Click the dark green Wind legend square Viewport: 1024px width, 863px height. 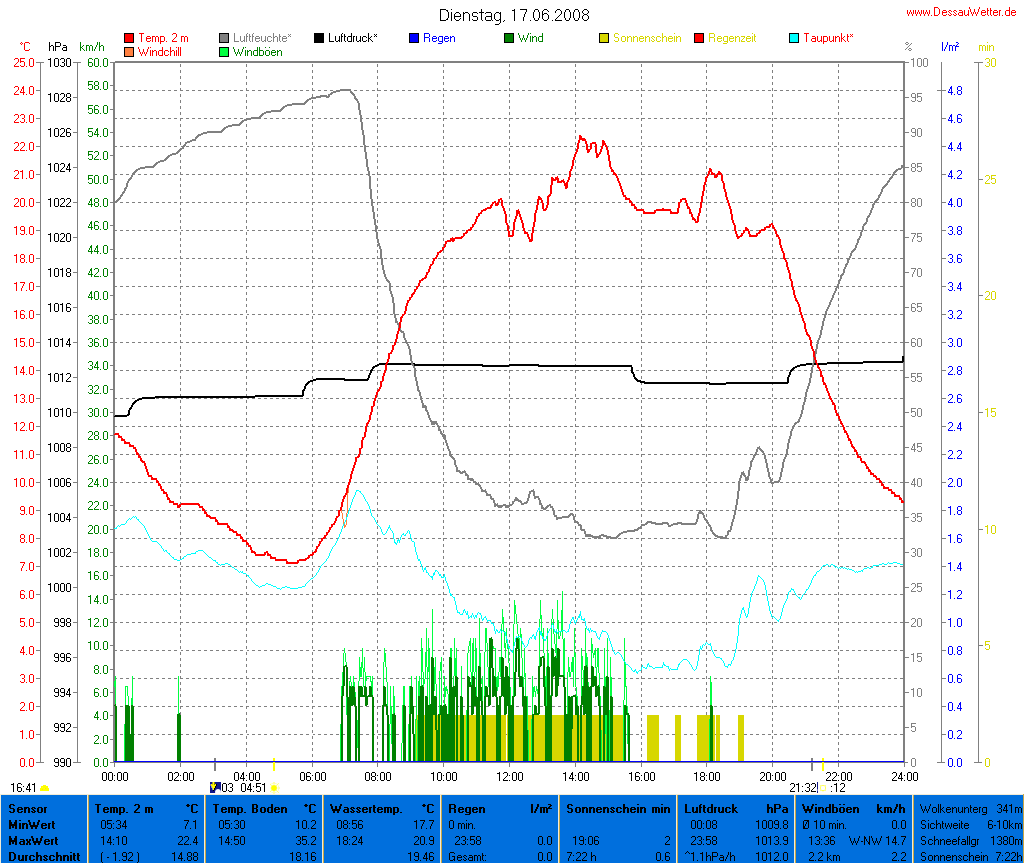[509, 38]
